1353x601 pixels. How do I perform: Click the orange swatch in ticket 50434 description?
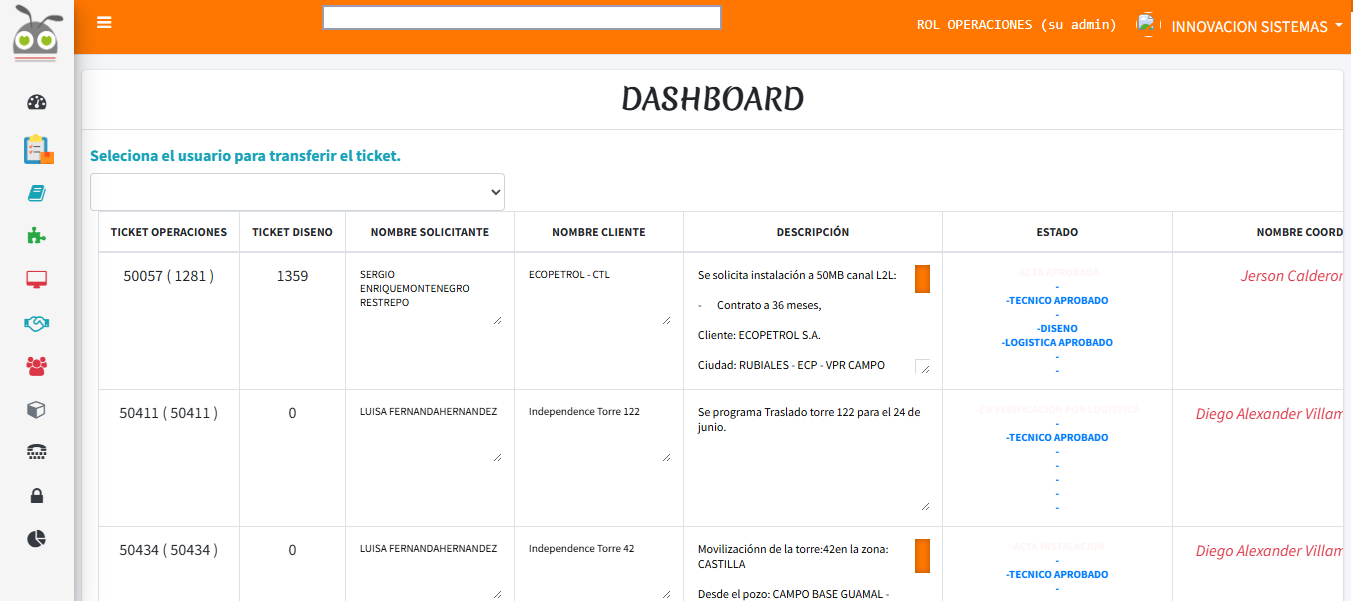coord(923,556)
